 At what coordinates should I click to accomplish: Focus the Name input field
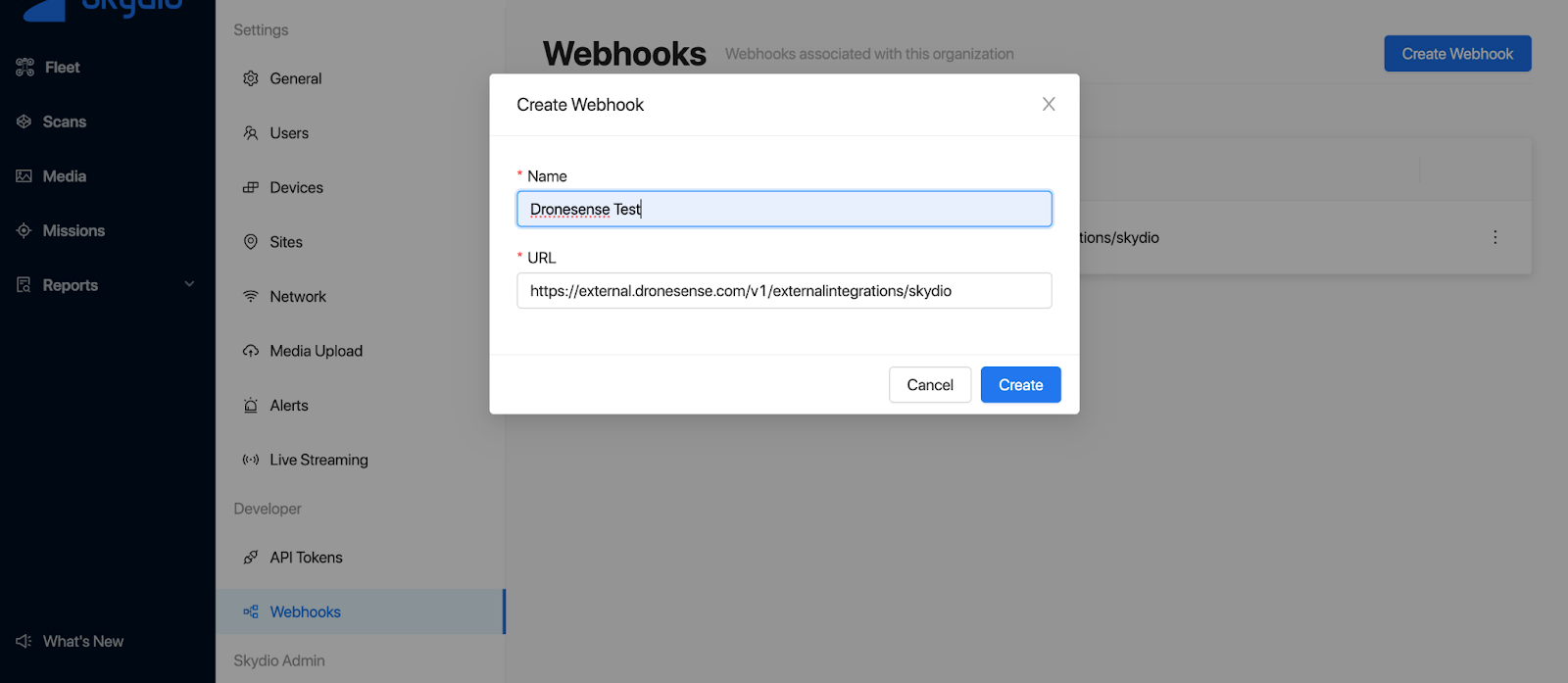pos(784,209)
